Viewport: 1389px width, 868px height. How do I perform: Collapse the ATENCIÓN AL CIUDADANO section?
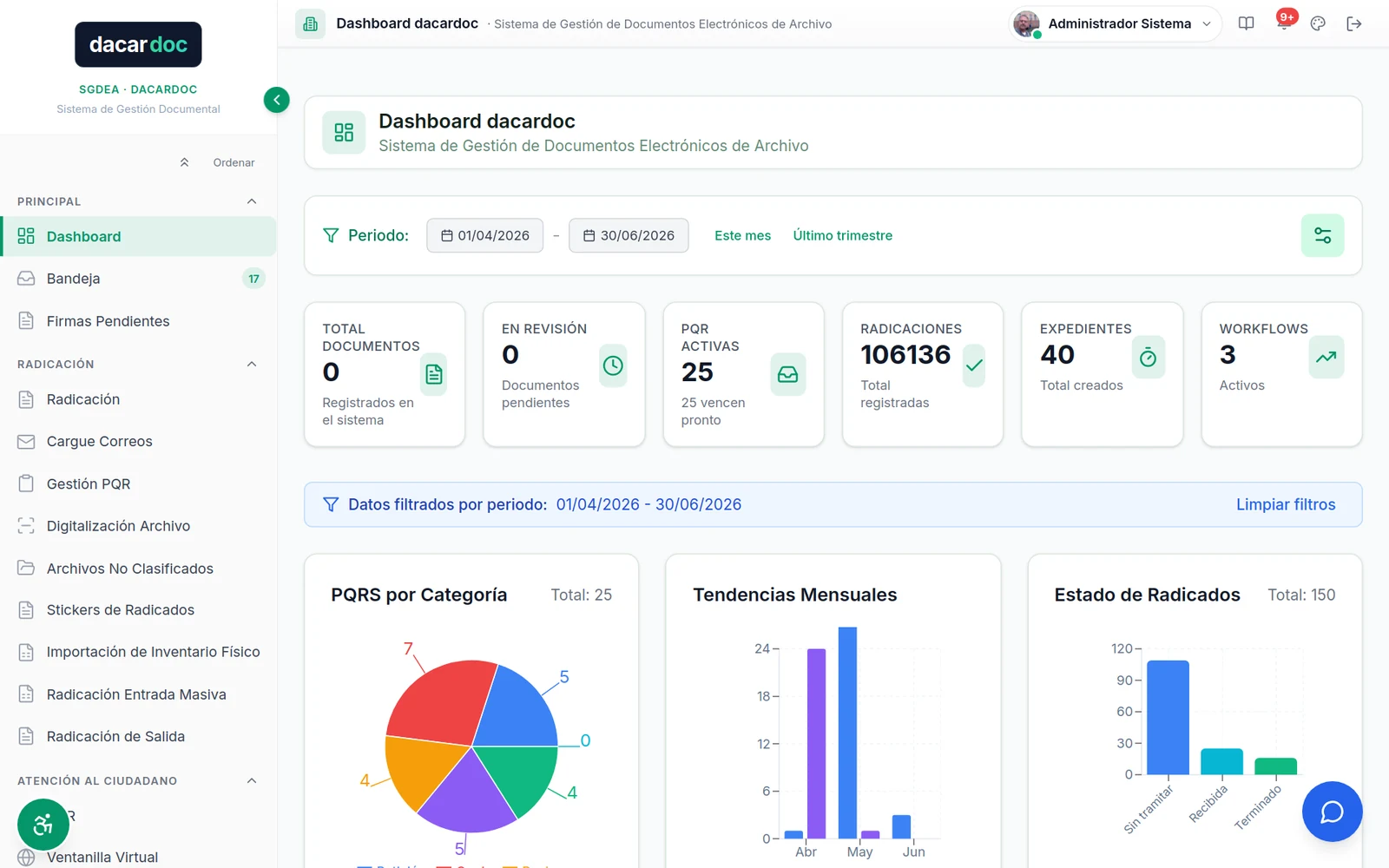[x=252, y=780]
